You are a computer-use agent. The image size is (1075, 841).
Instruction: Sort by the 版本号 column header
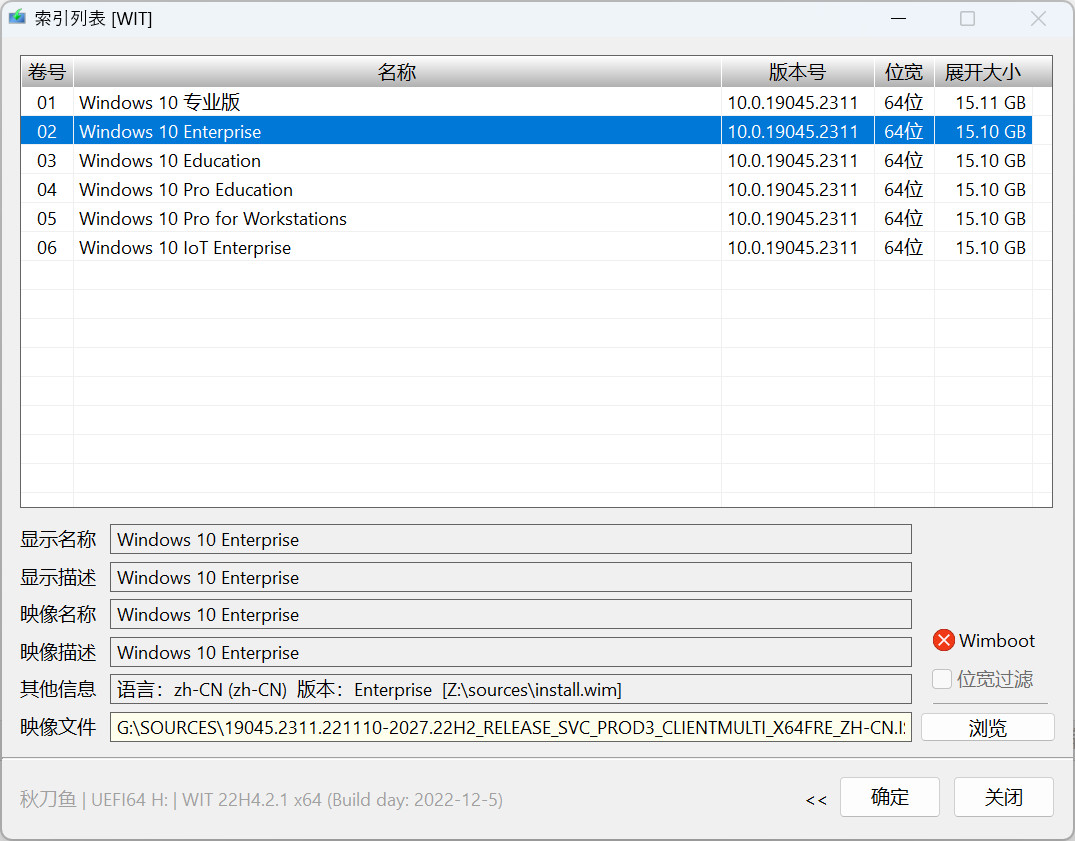[797, 72]
